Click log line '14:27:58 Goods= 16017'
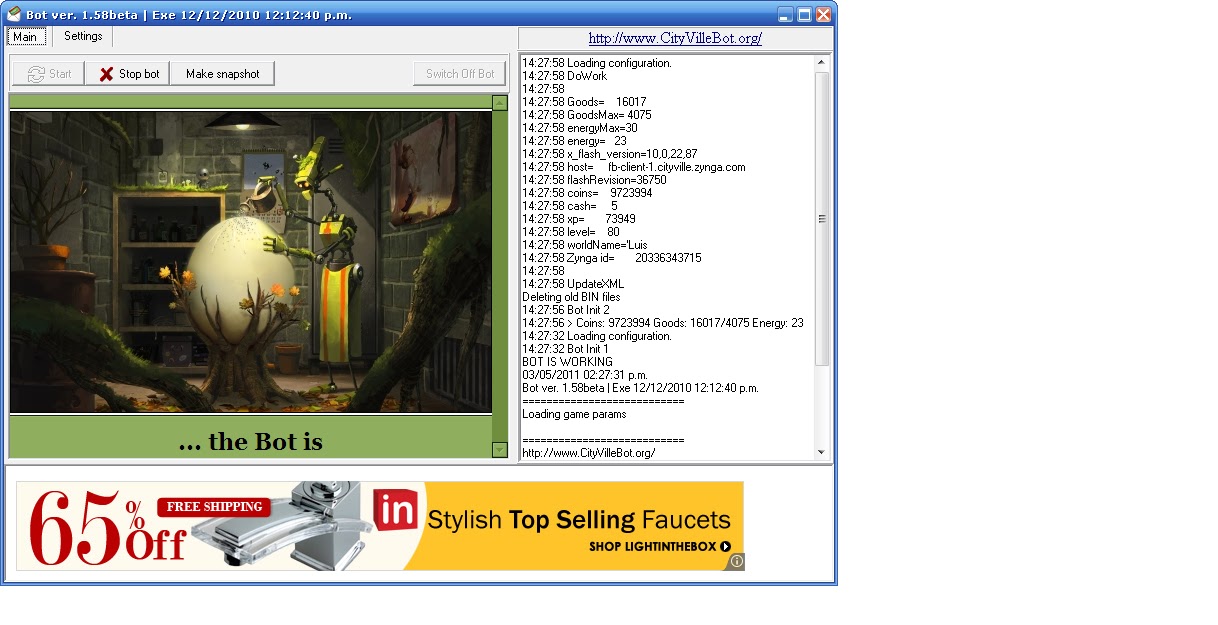 (584, 102)
